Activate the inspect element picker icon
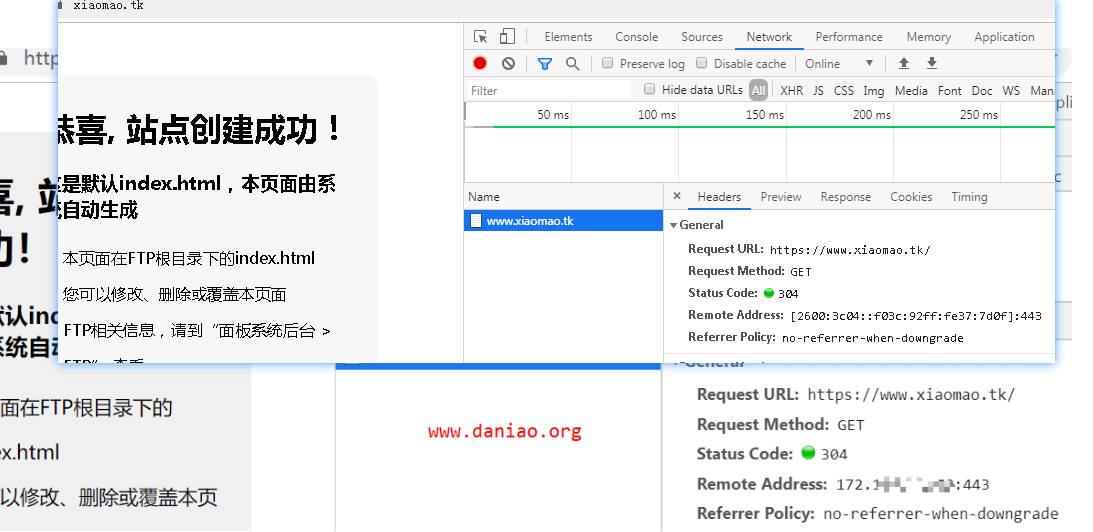Image resolution: width=1093 pixels, height=532 pixels. tap(480, 37)
